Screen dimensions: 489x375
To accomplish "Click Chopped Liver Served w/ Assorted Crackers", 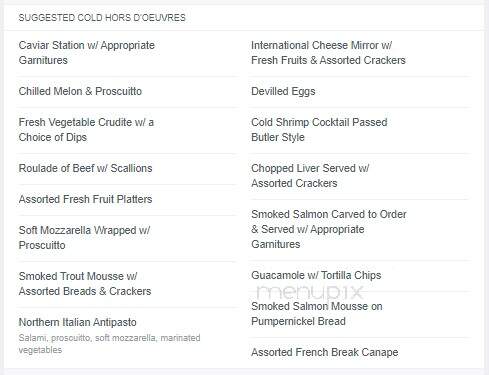I will click(310, 176).
